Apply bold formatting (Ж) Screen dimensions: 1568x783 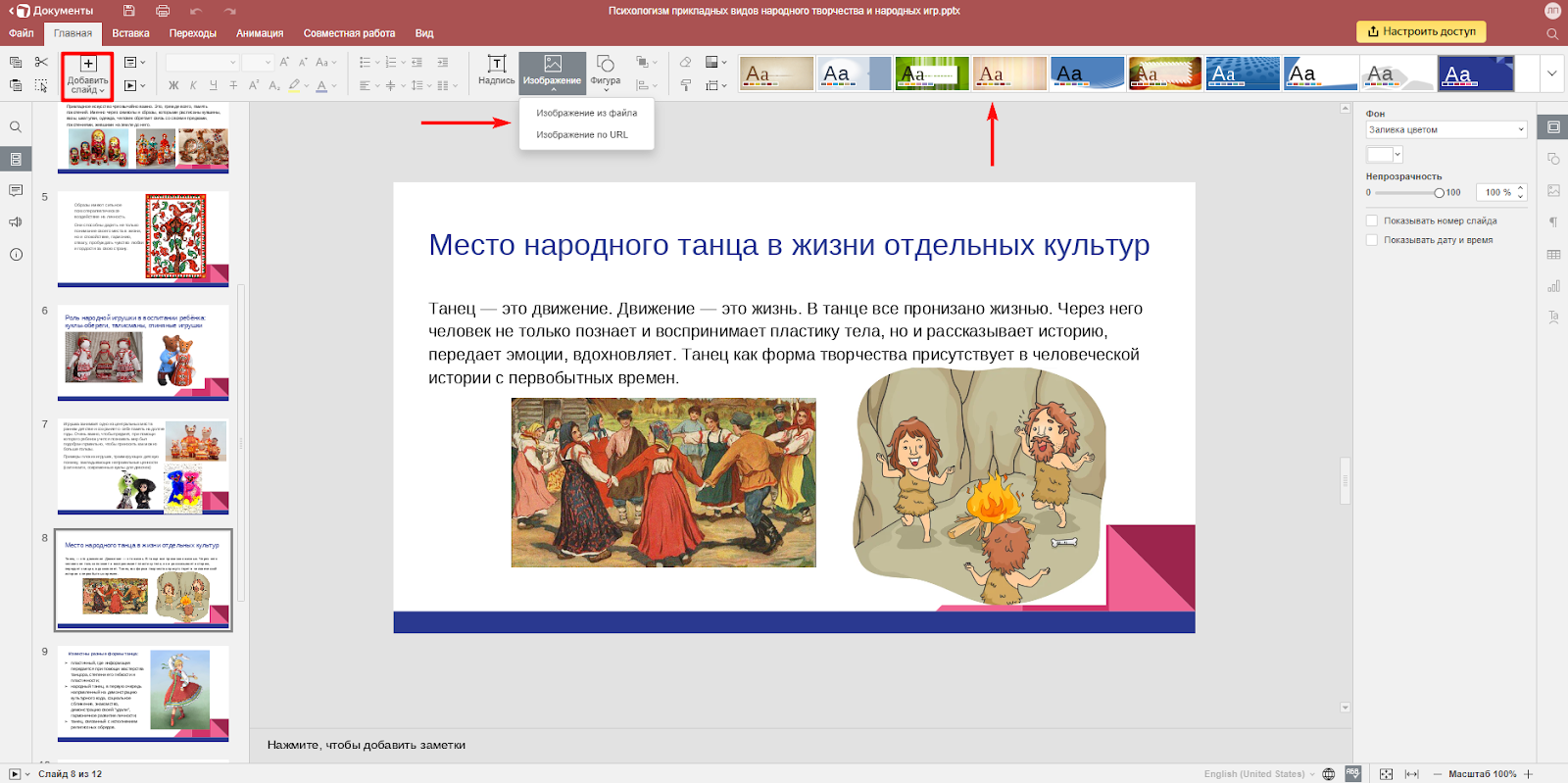point(173,85)
